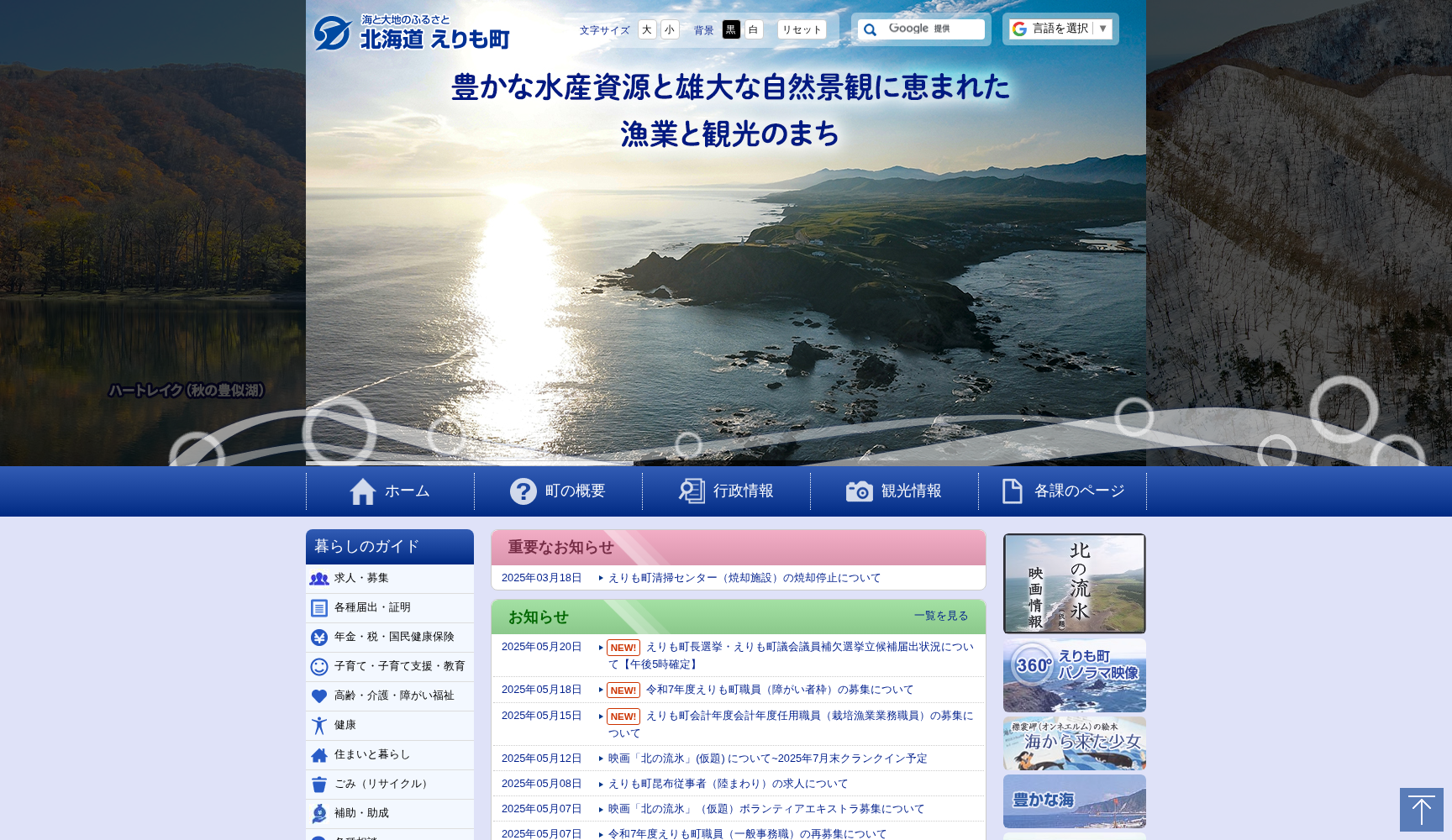Select the house icon for 住まいと暮らし
This screenshot has width=1452, height=840.
click(x=319, y=754)
